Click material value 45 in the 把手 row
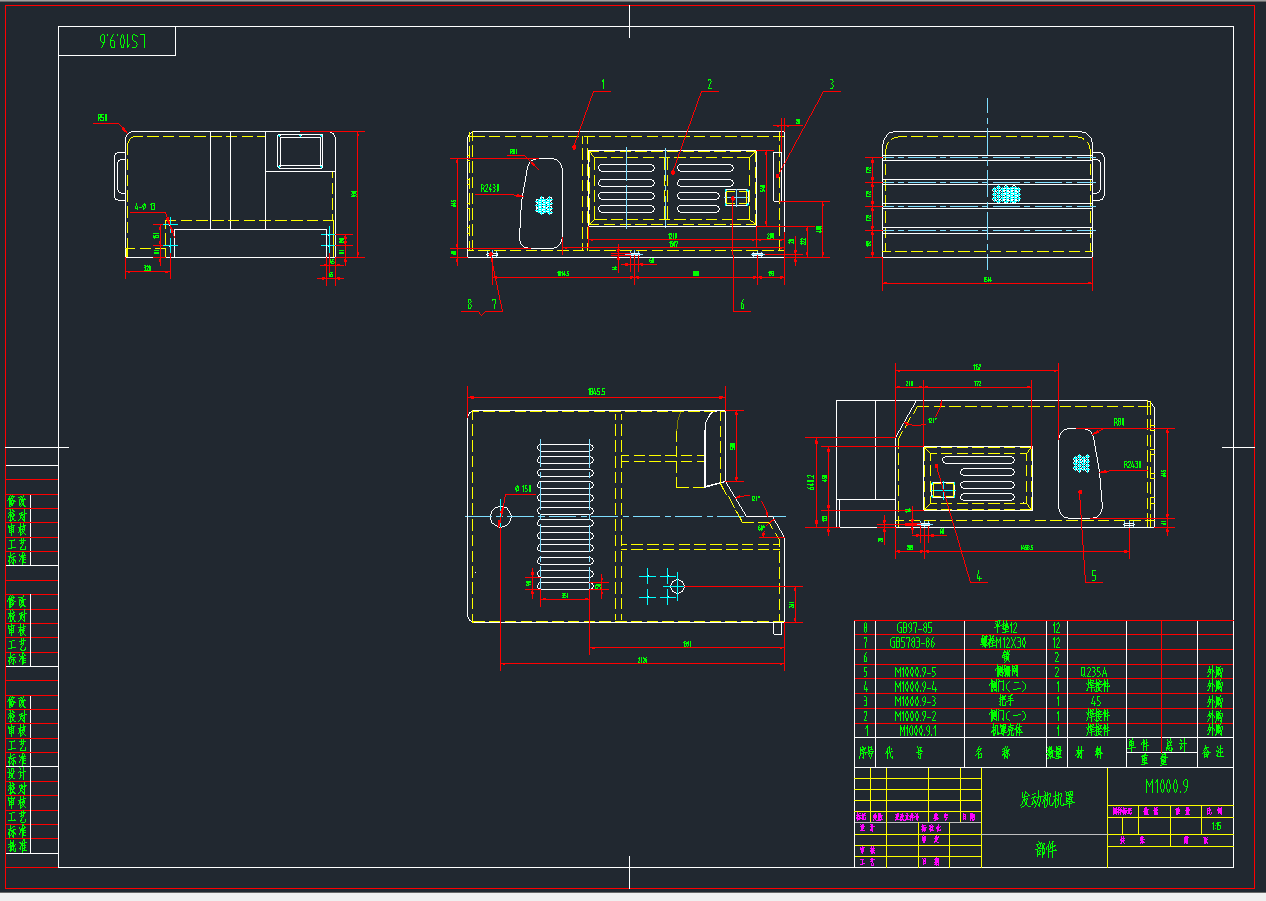Viewport: 1266px width, 901px height. [1096, 701]
